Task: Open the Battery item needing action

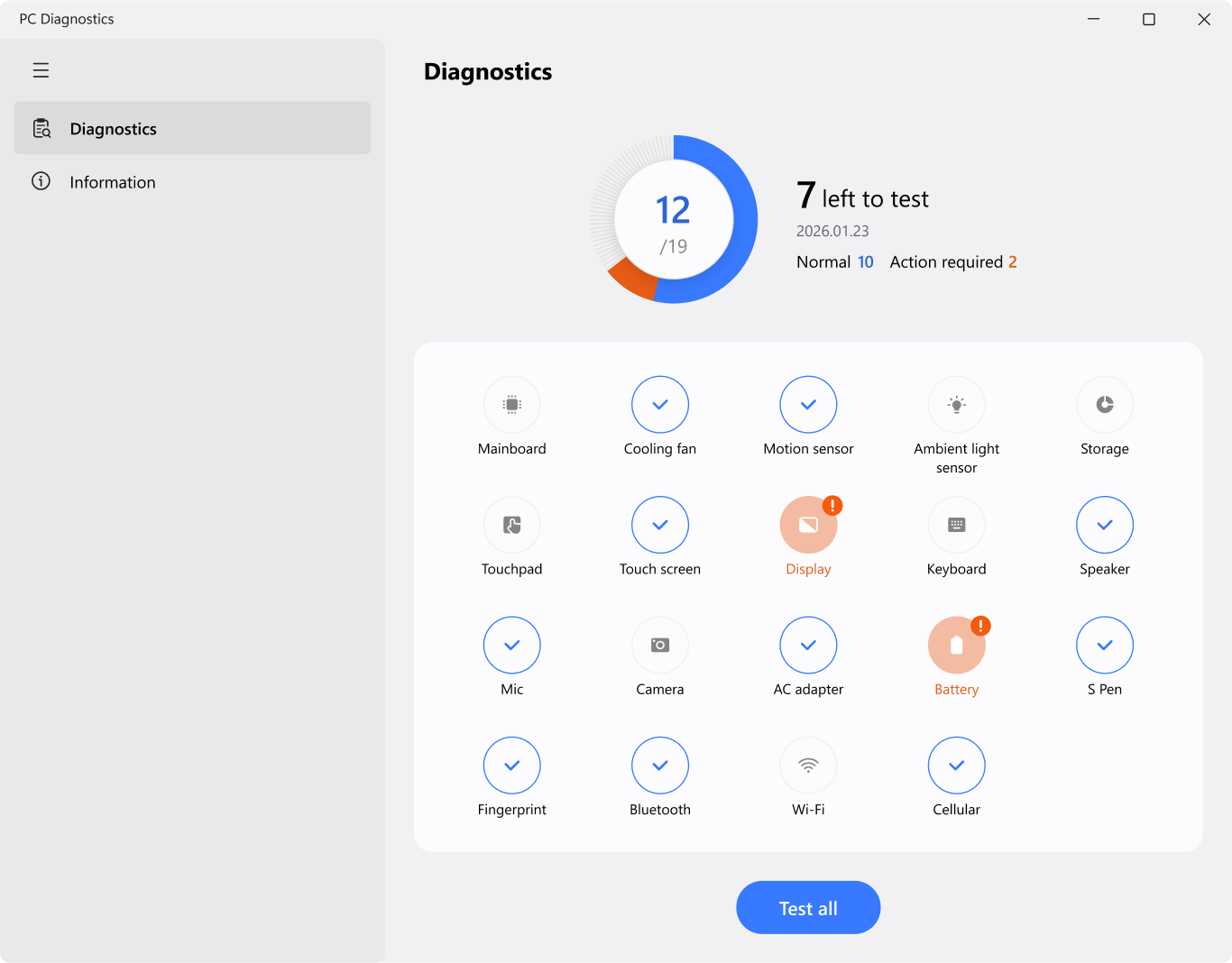Action: coord(957,645)
